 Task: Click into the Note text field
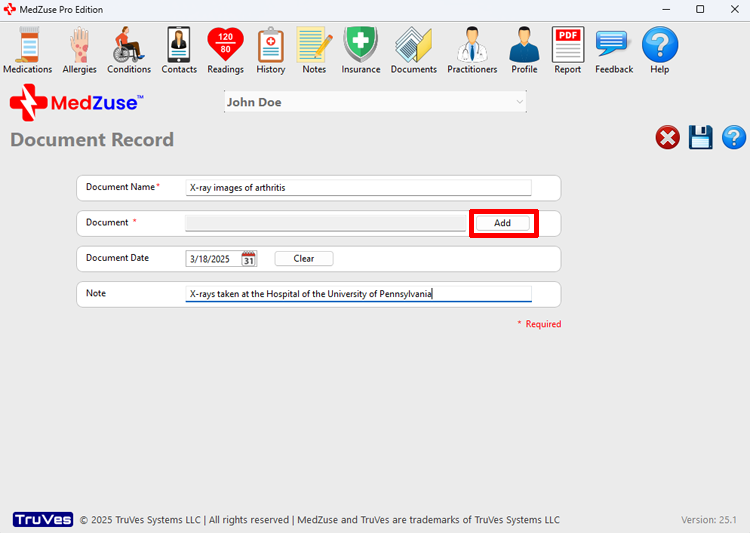[x=358, y=294]
